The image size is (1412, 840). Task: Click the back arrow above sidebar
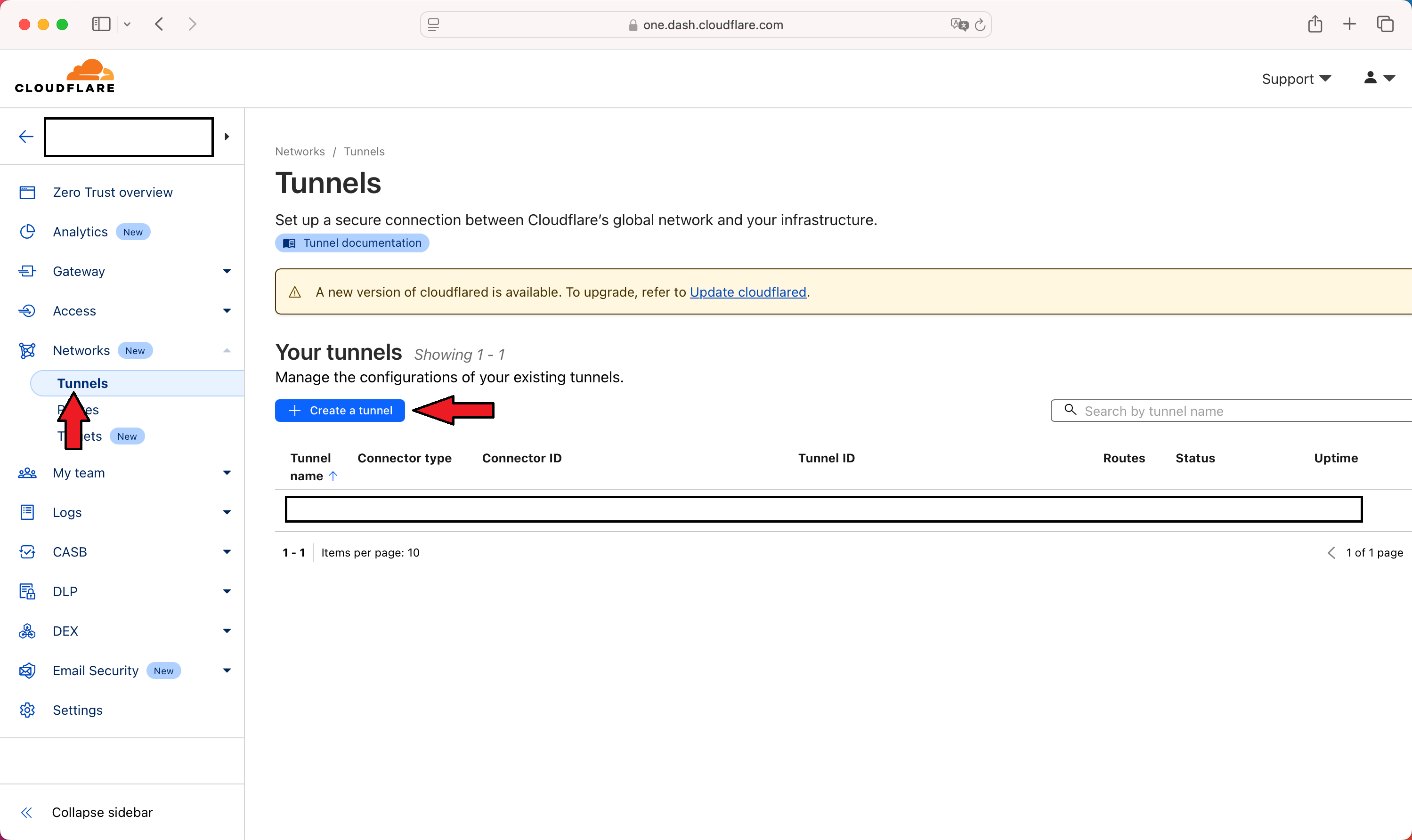pos(26,137)
